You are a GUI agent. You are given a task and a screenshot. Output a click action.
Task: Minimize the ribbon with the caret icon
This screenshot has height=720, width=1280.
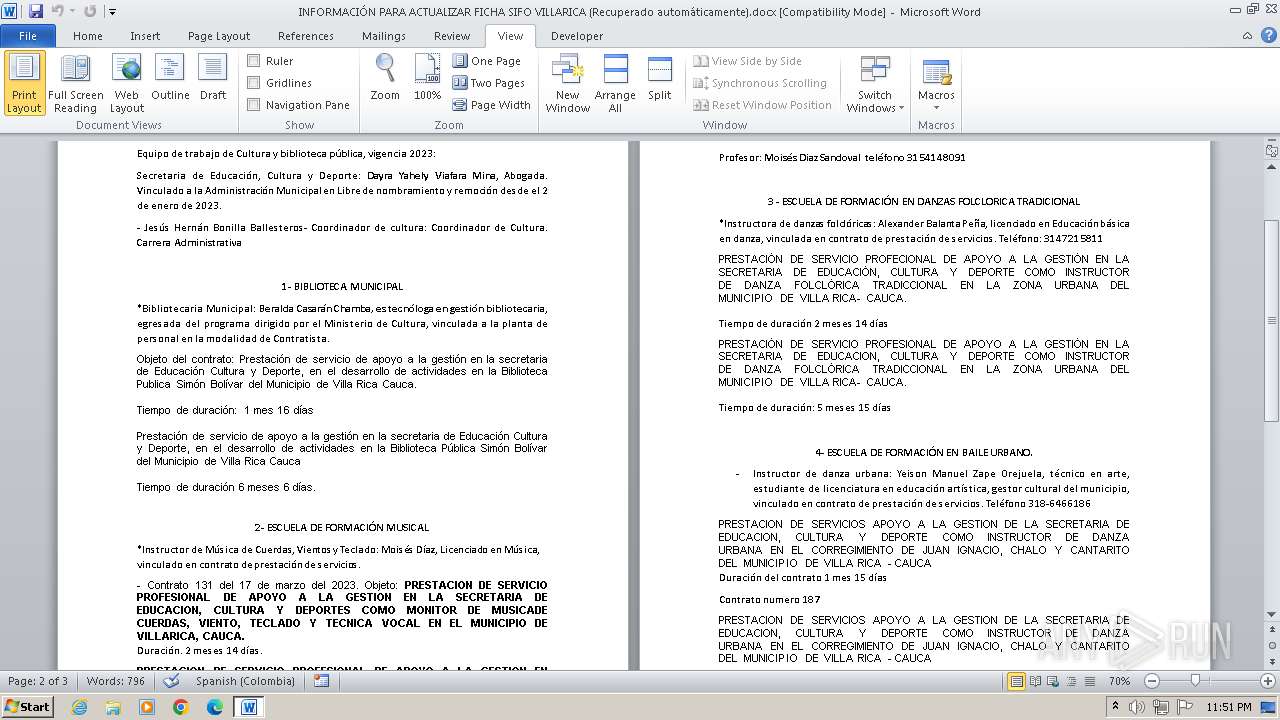click(1246, 36)
